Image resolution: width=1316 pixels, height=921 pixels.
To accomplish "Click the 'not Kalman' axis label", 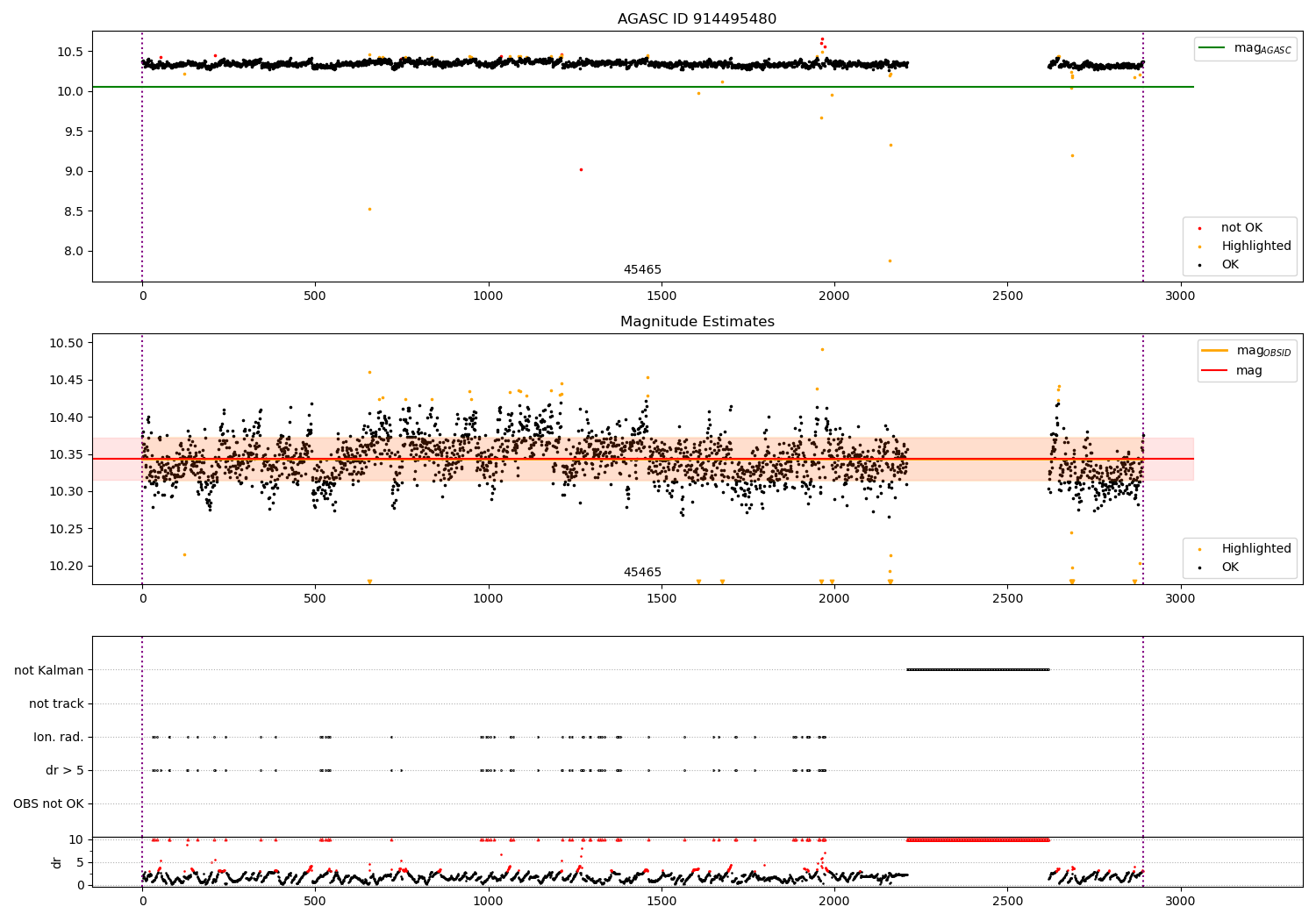I will [x=49, y=670].
